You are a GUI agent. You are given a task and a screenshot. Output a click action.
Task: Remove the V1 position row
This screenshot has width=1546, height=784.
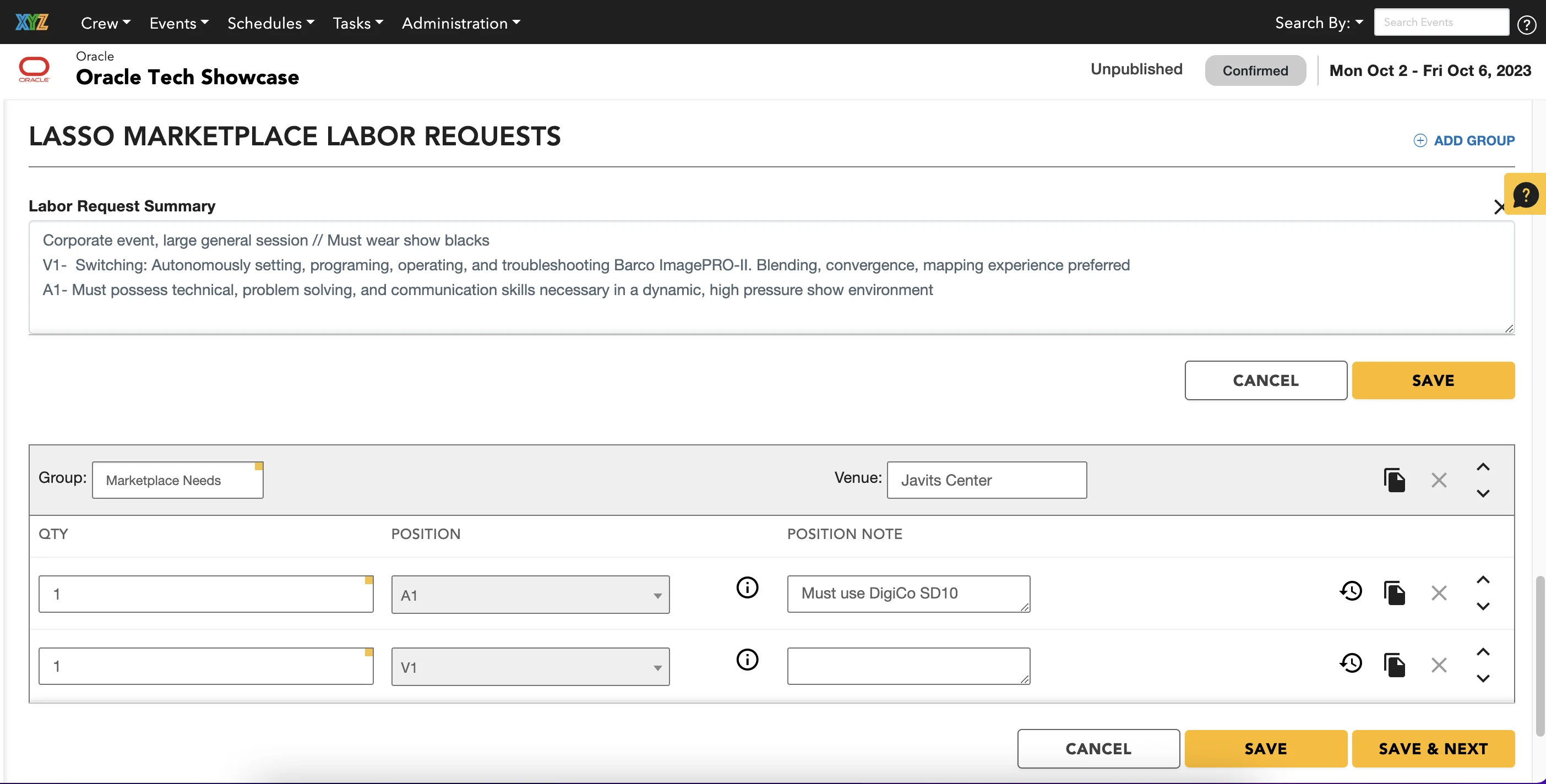[1439, 665]
